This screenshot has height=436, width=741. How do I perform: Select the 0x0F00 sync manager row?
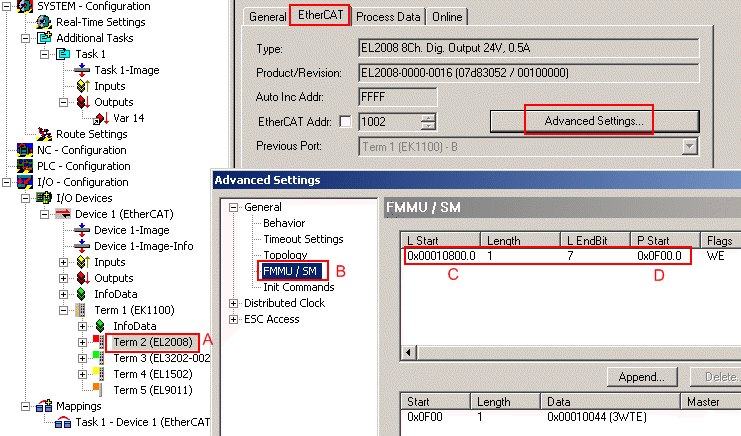(569, 417)
